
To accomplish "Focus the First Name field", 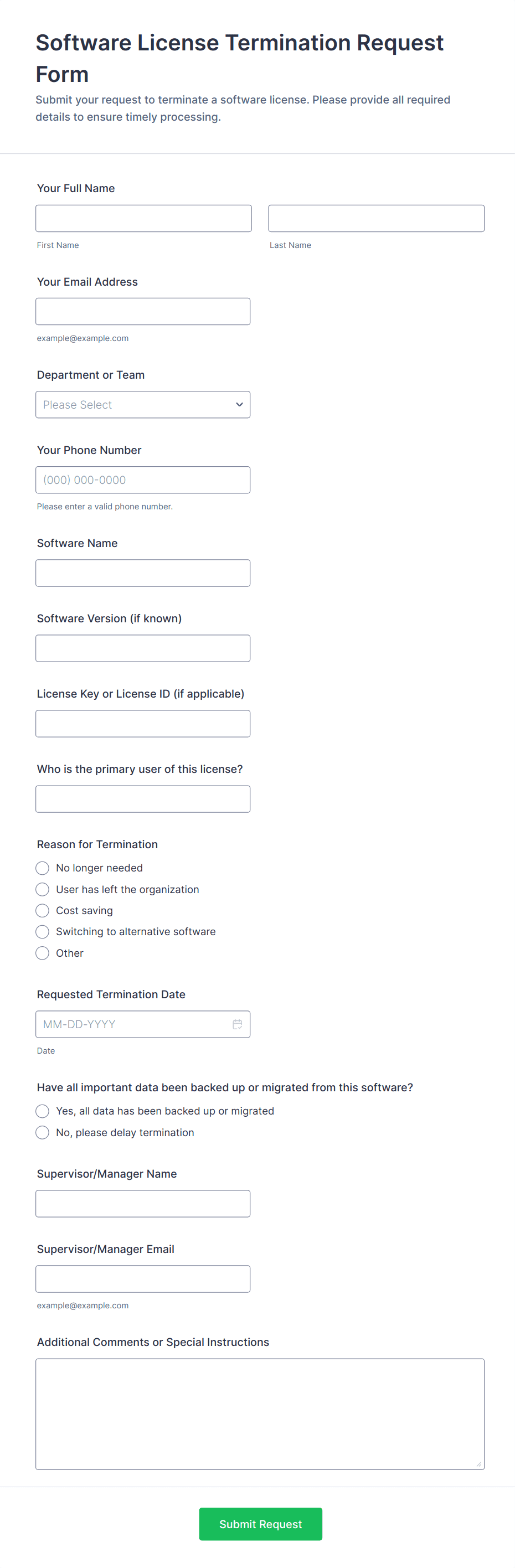I will click(x=143, y=219).
